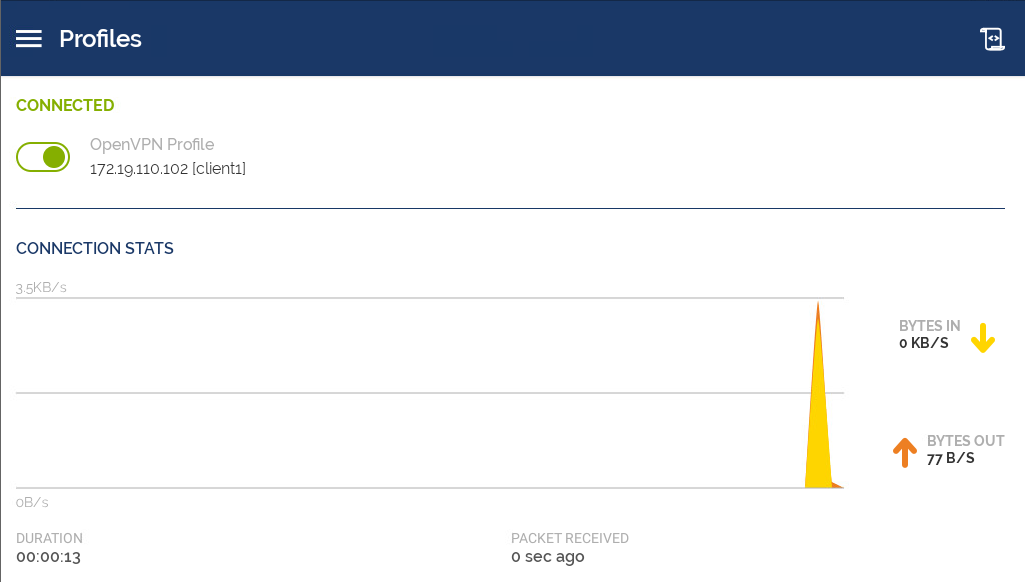1025x582 pixels.
Task: Click the CONNECTION STATS section heading
Action: coord(95,248)
